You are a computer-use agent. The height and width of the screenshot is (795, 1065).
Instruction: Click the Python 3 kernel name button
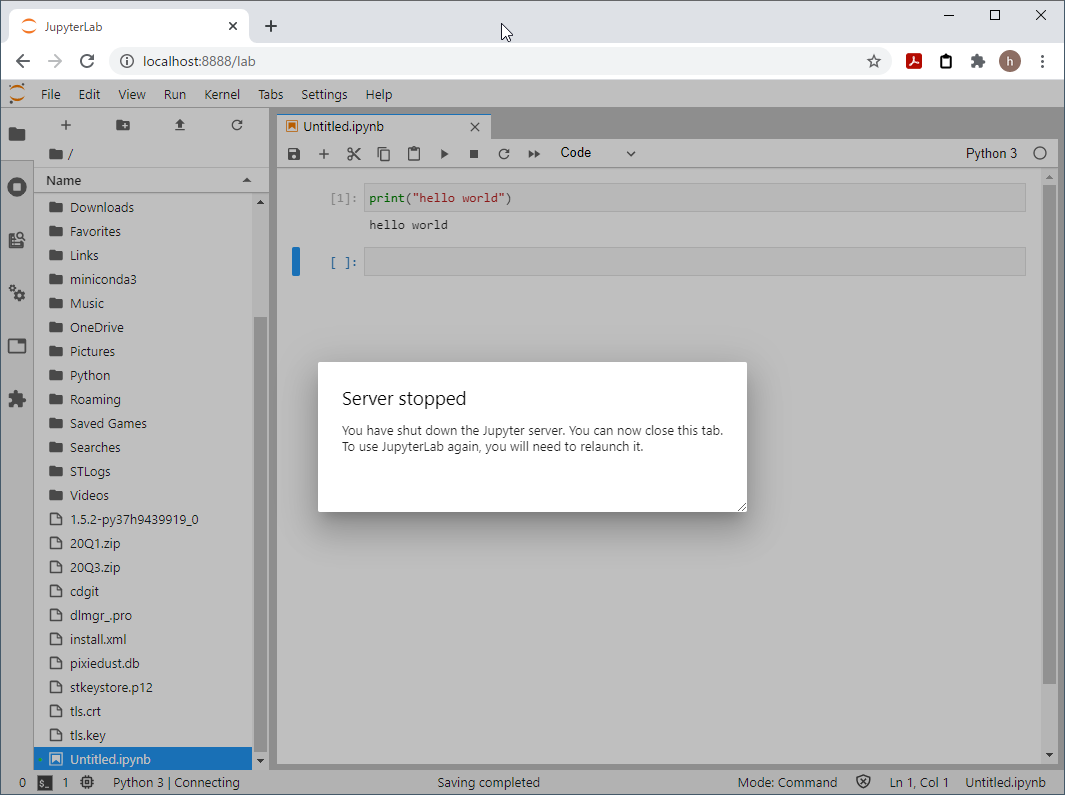click(991, 154)
